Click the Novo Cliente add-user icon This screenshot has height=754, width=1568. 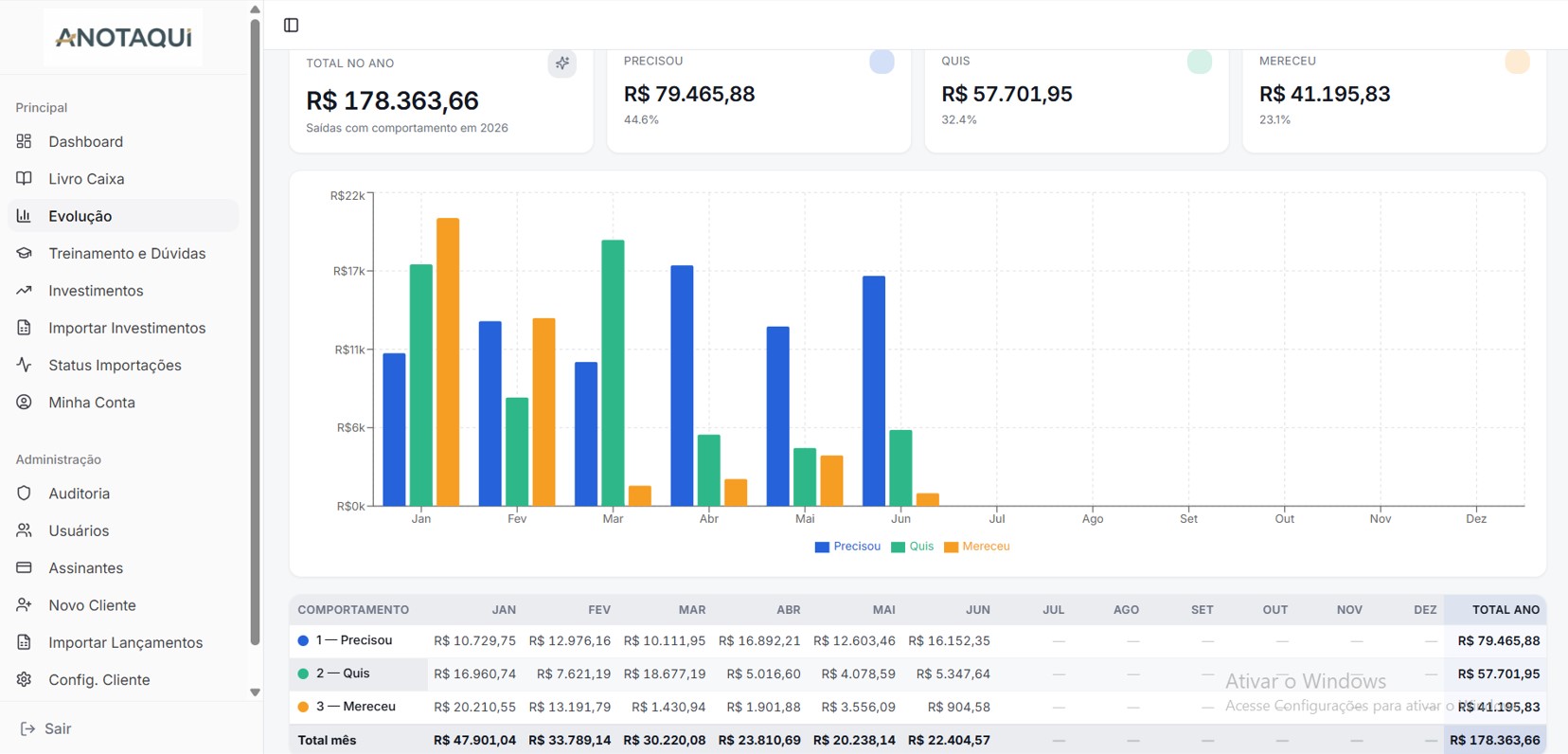tap(24, 604)
